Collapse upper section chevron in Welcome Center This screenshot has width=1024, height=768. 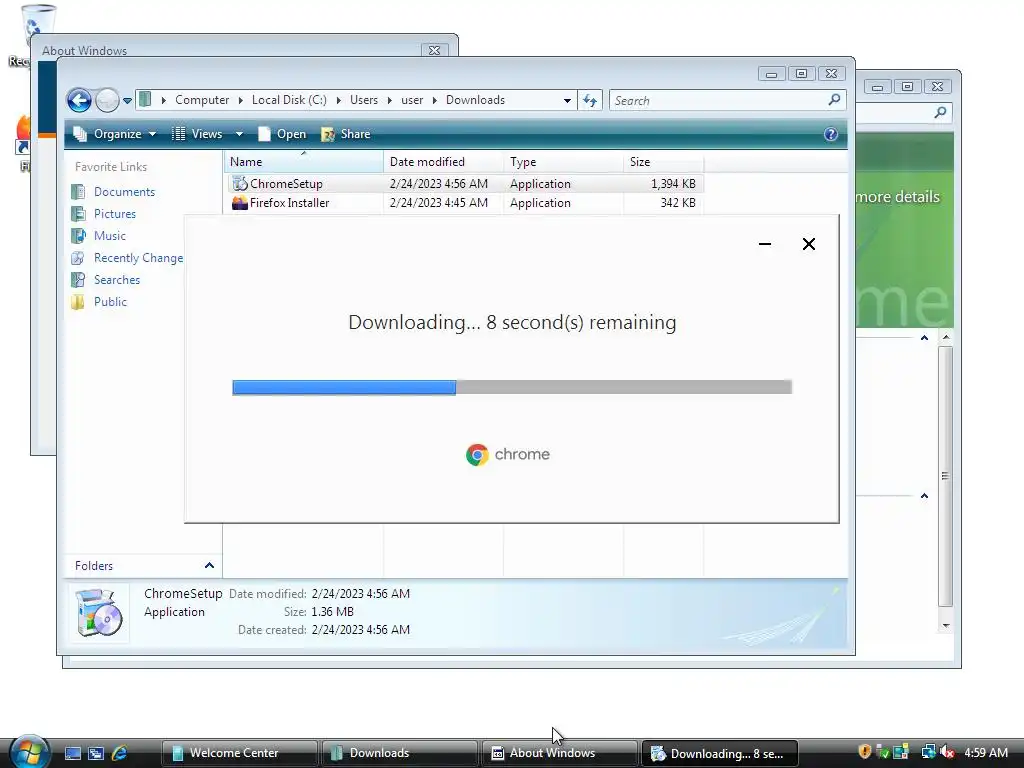pyautogui.click(x=924, y=338)
